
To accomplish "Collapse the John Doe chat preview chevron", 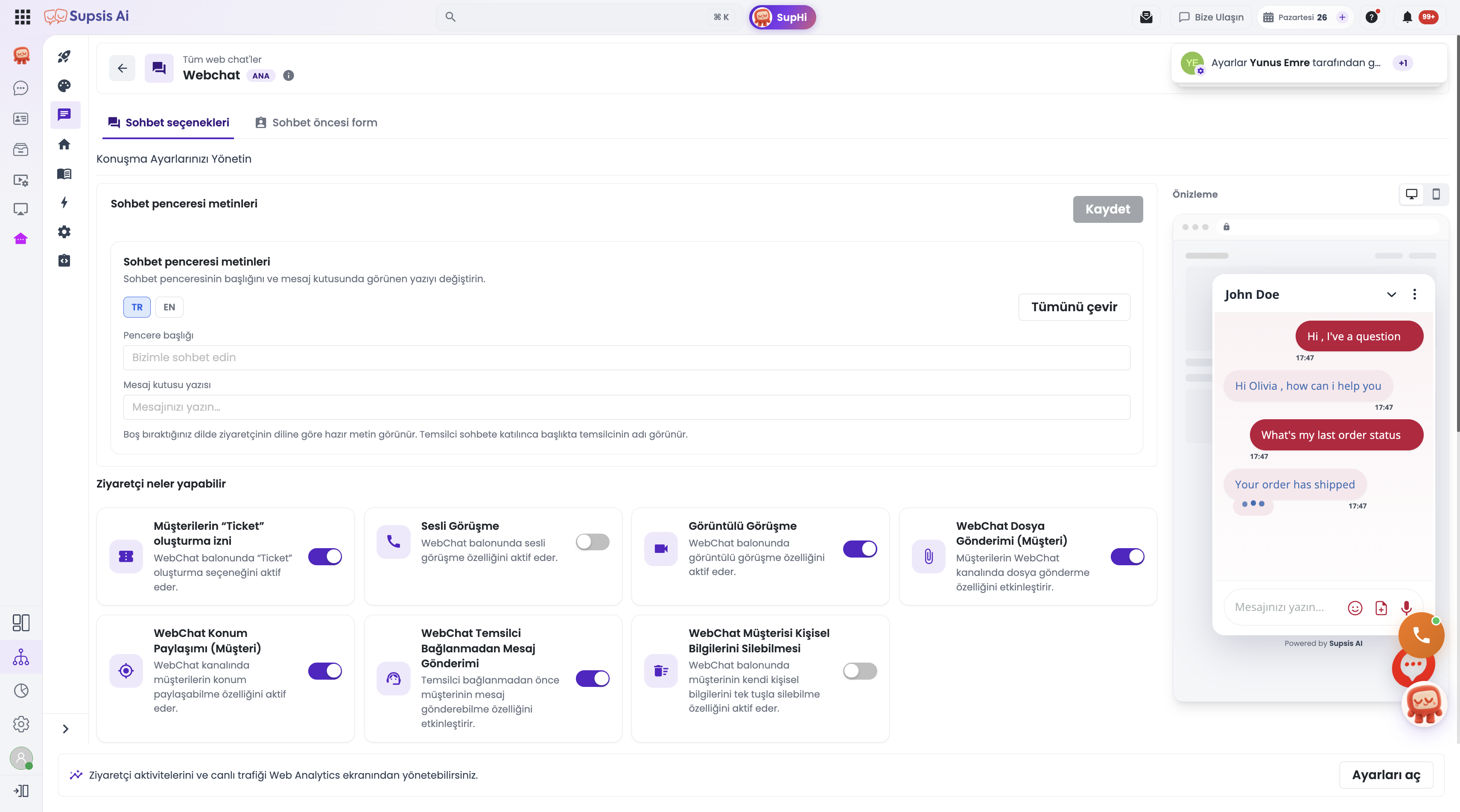I will [1391, 294].
